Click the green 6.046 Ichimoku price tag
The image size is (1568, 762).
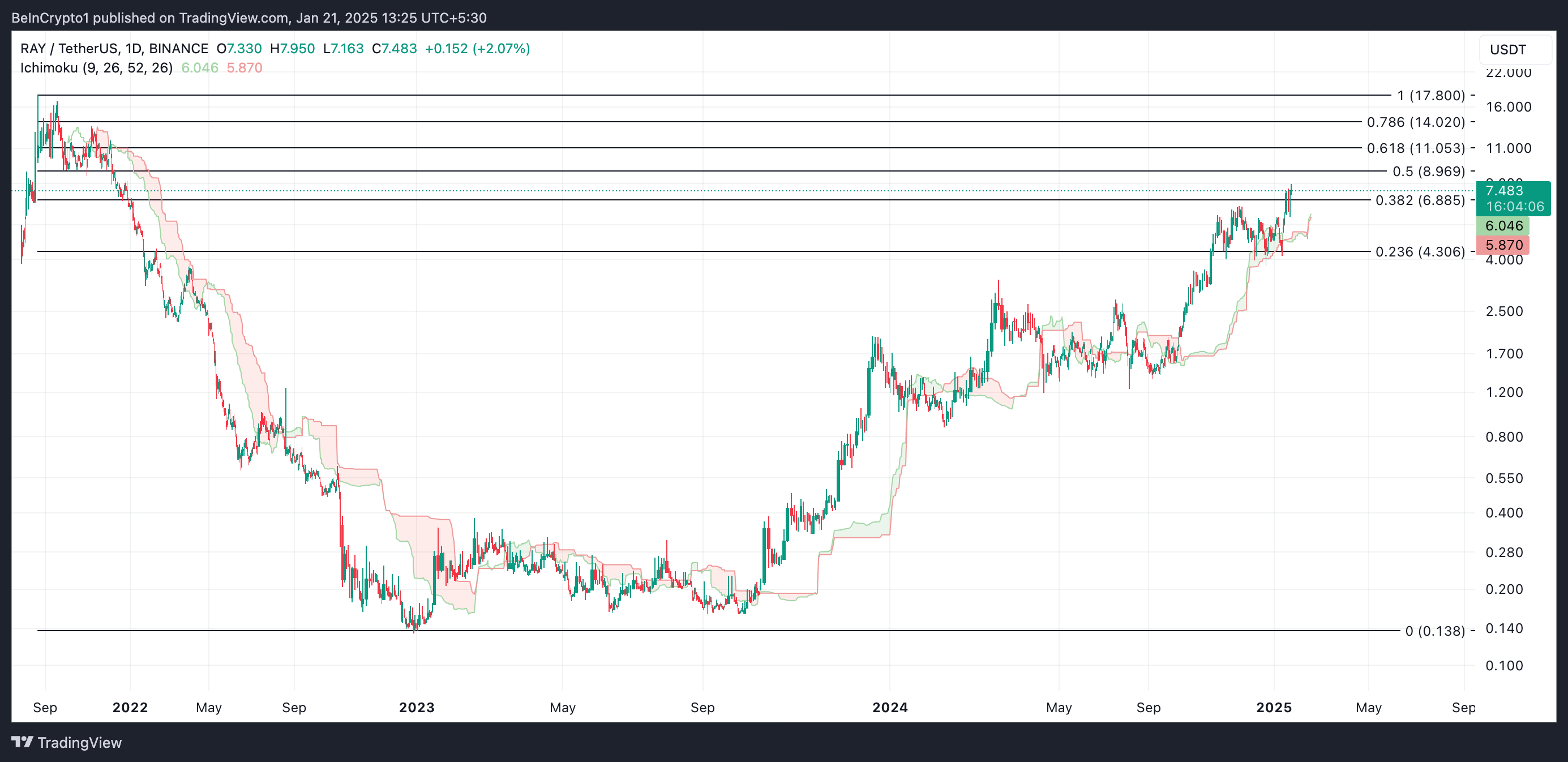[x=1503, y=226]
